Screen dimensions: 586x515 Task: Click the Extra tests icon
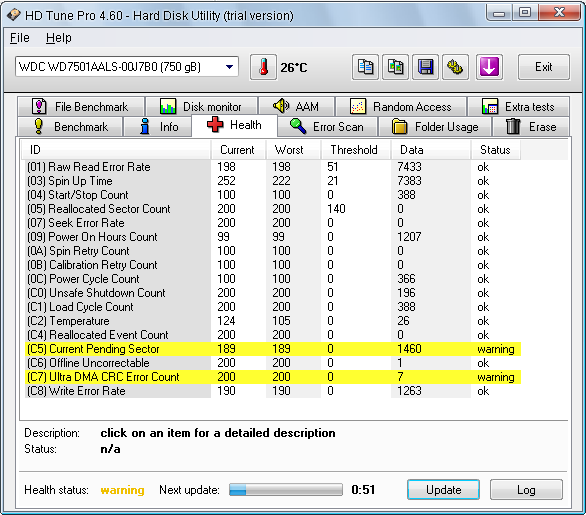point(490,107)
